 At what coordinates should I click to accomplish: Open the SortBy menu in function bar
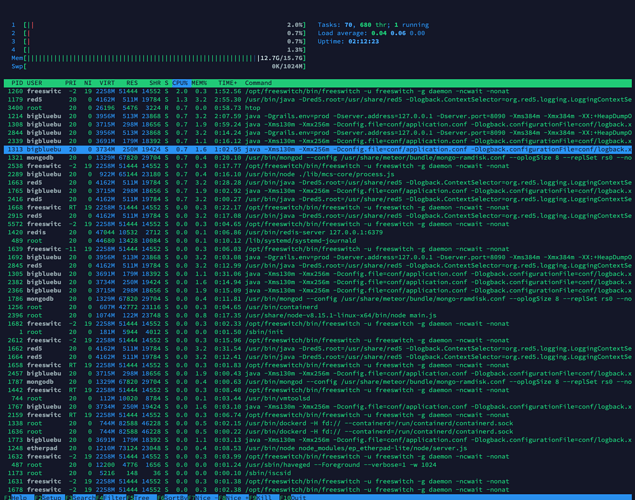coord(173,497)
